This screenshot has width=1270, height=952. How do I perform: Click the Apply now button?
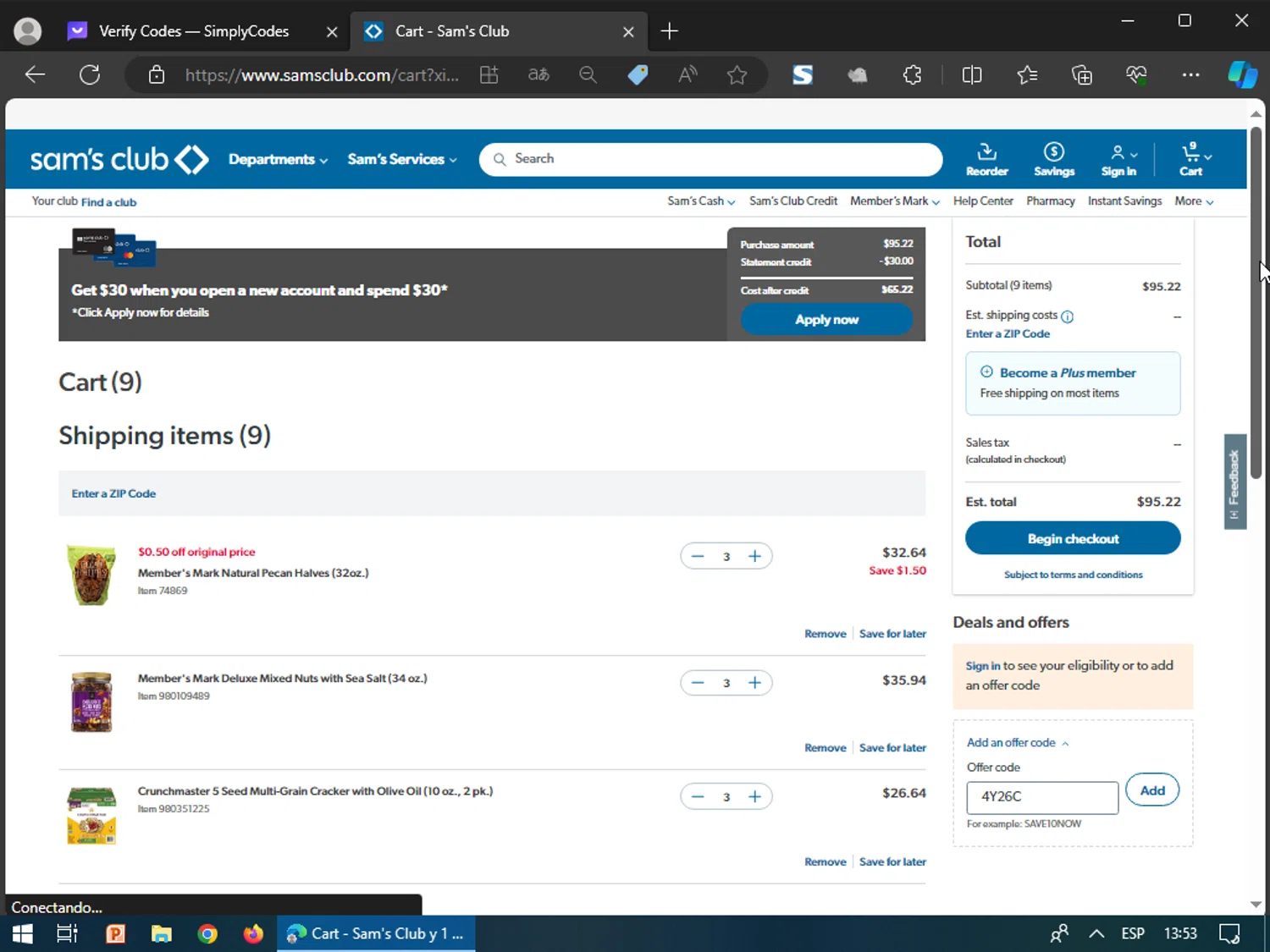point(826,320)
